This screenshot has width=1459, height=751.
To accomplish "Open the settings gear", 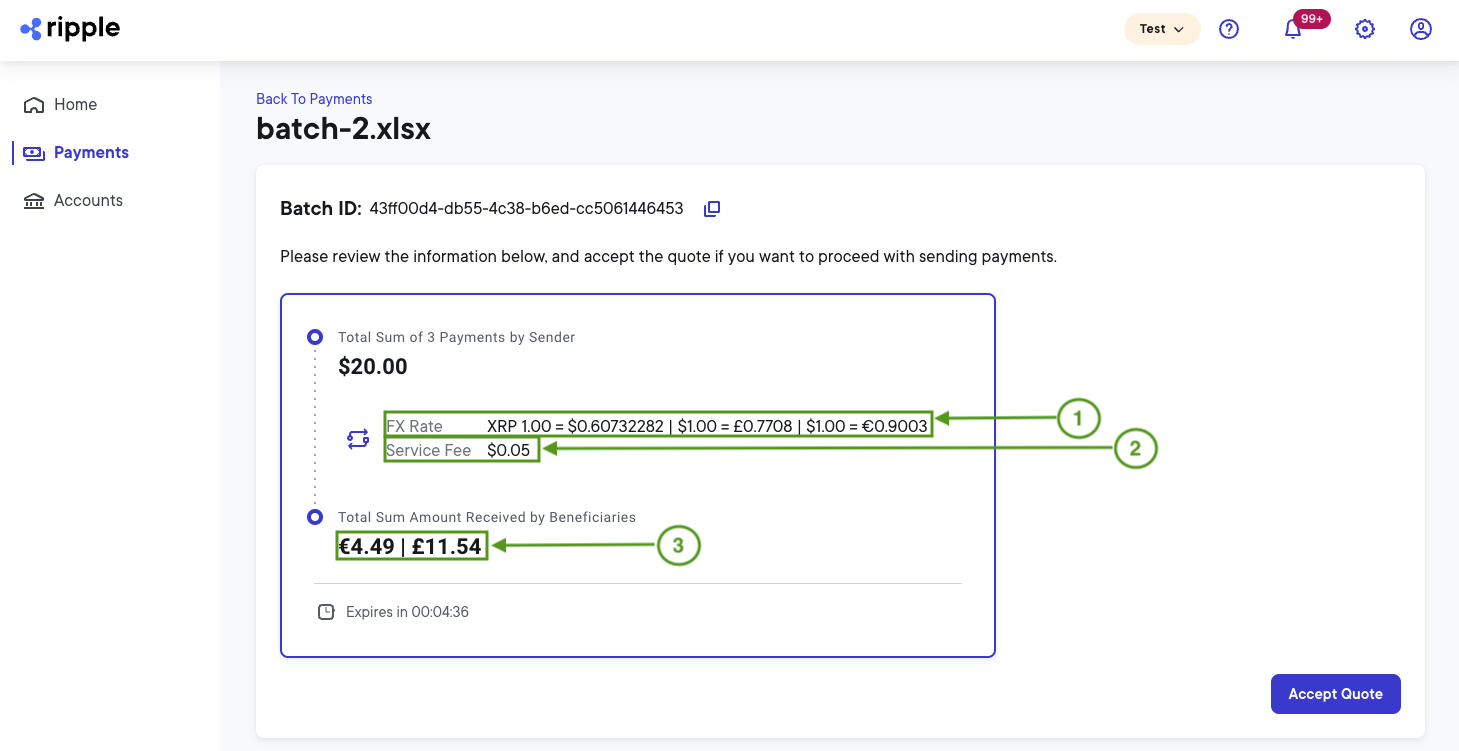I will pyautogui.click(x=1365, y=29).
